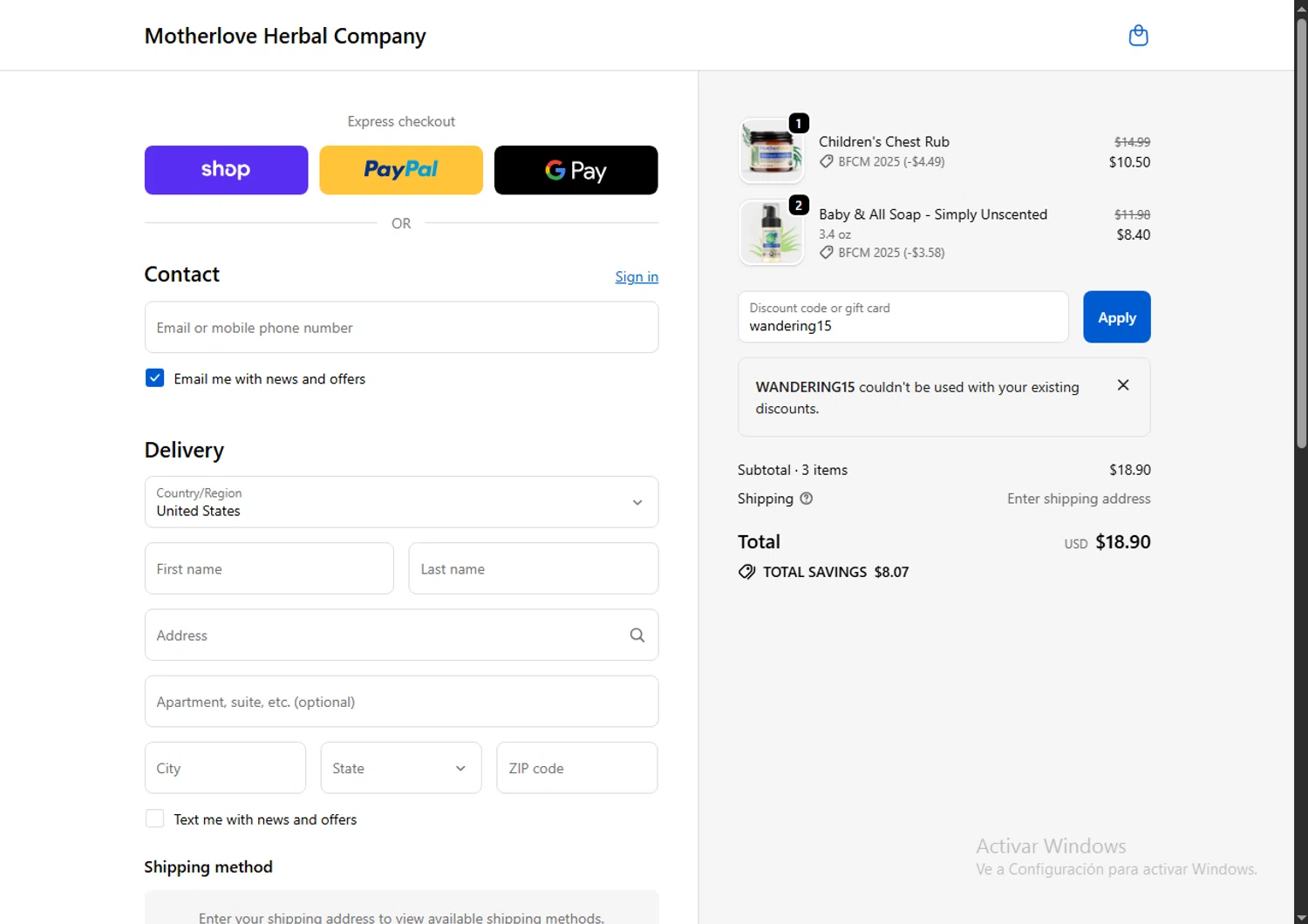Click the scrollbar down arrow
This screenshot has height=924, width=1308.
(x=1301, y=917)
